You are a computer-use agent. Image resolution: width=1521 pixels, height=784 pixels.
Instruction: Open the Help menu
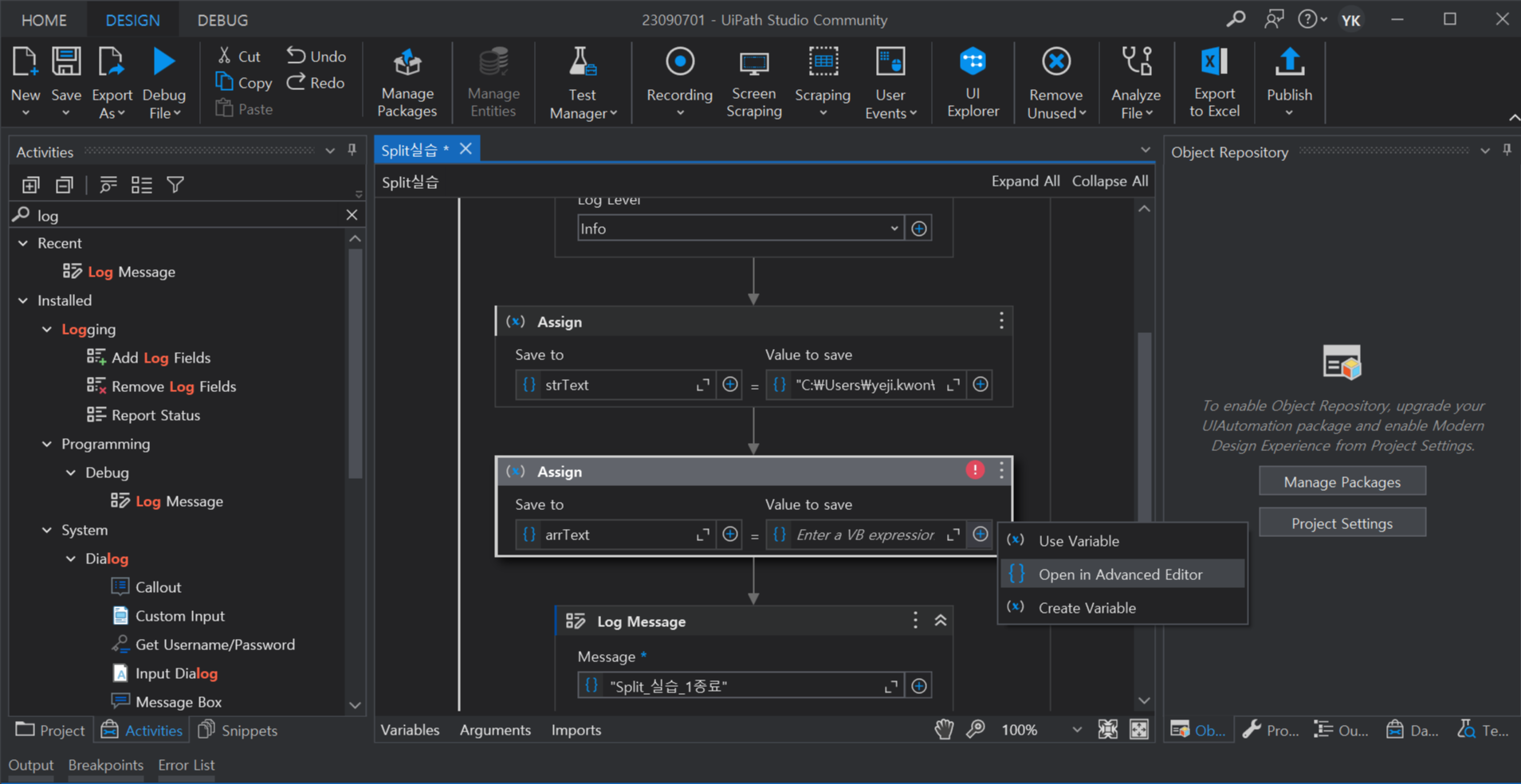(x=1311, y=19)
